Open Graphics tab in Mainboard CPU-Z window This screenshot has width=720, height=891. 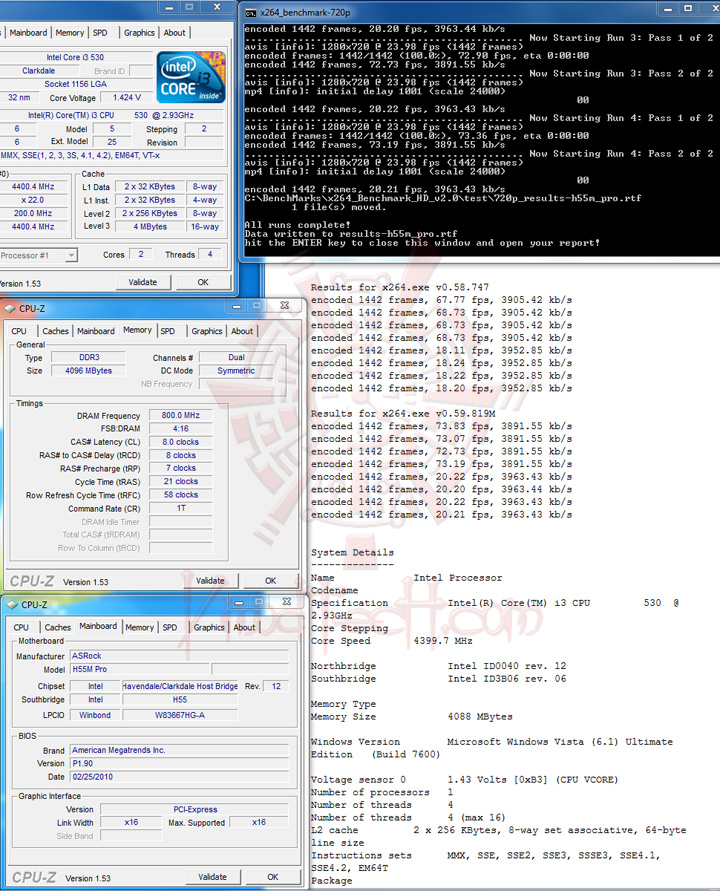(x=209, y=627)
